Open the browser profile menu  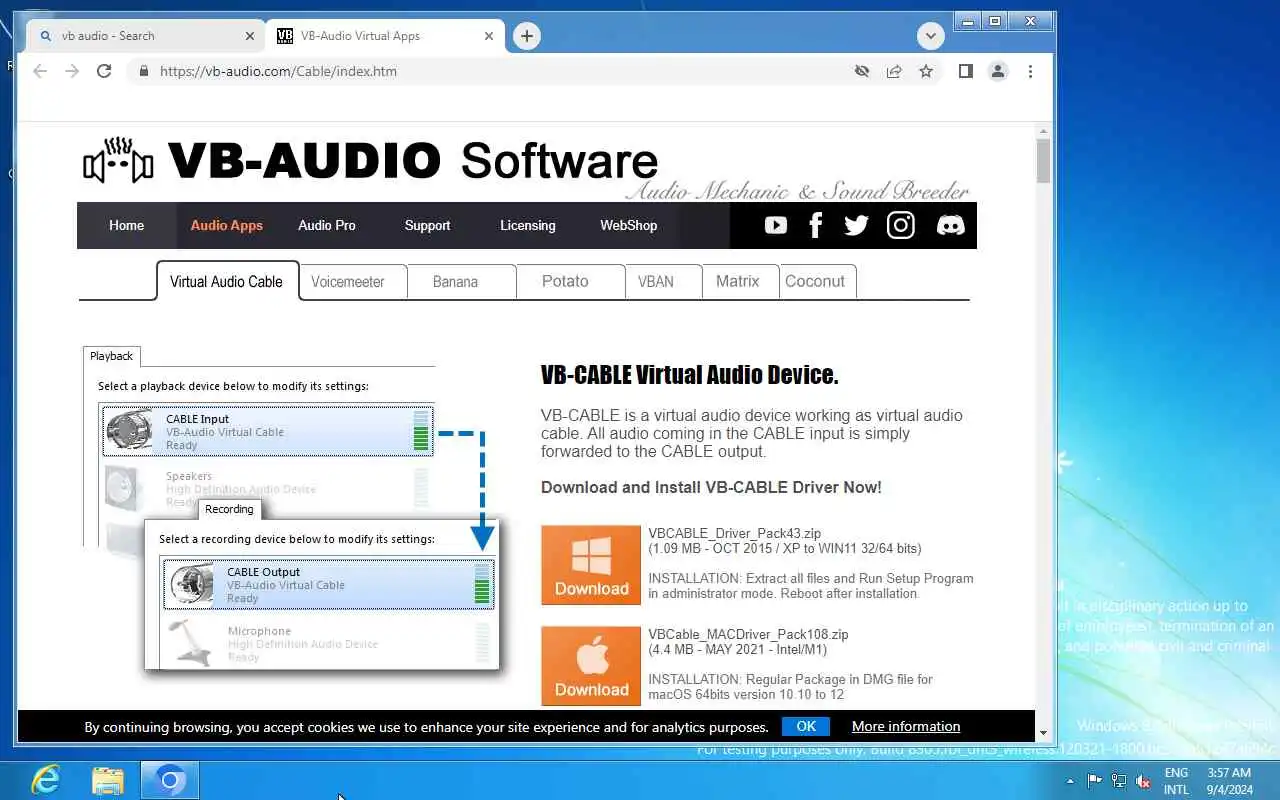(997, 71)
